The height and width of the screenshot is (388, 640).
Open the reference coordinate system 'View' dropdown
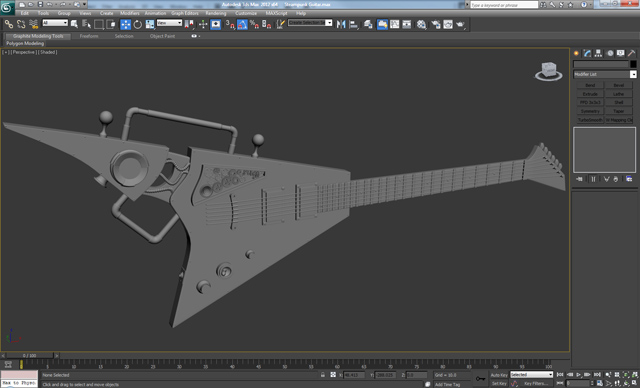point(169,23)
